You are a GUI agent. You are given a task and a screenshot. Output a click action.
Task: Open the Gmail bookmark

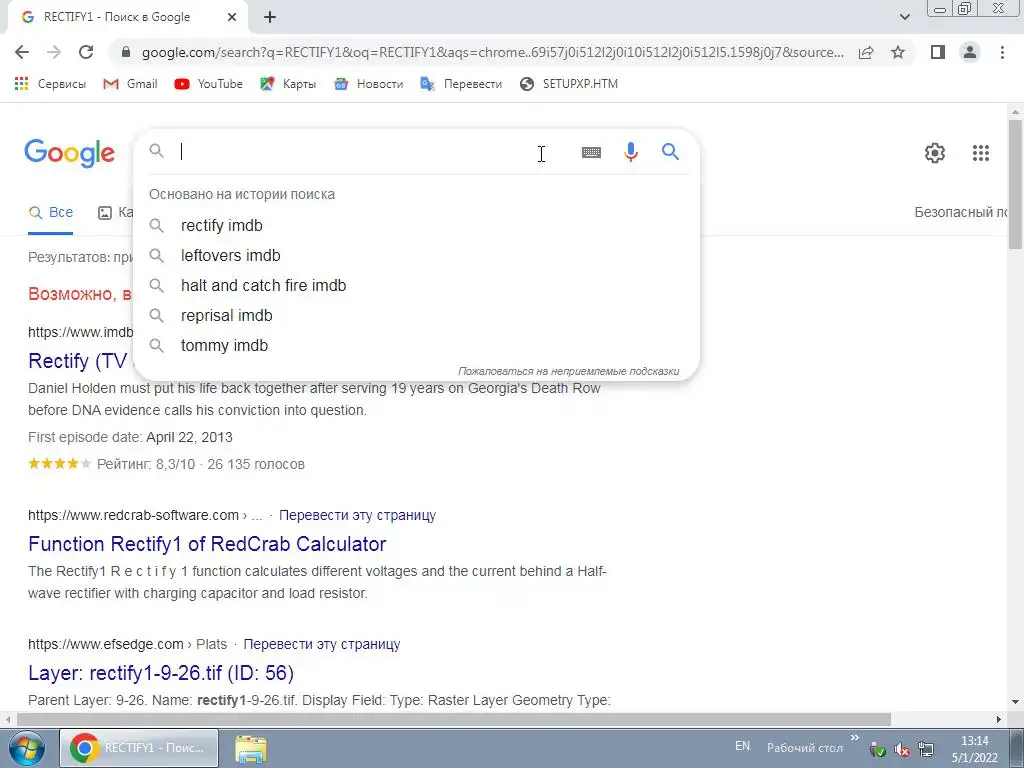tap(131, 84)
